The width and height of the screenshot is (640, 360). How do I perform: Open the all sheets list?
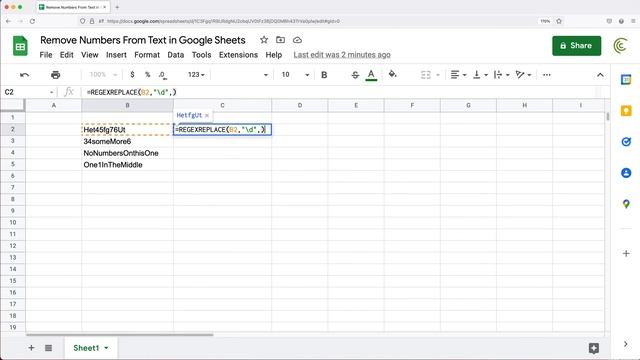pos(49,348)
